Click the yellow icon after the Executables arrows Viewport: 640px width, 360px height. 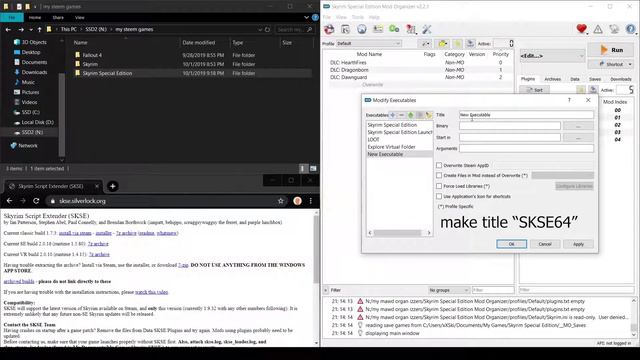[429, 115]
